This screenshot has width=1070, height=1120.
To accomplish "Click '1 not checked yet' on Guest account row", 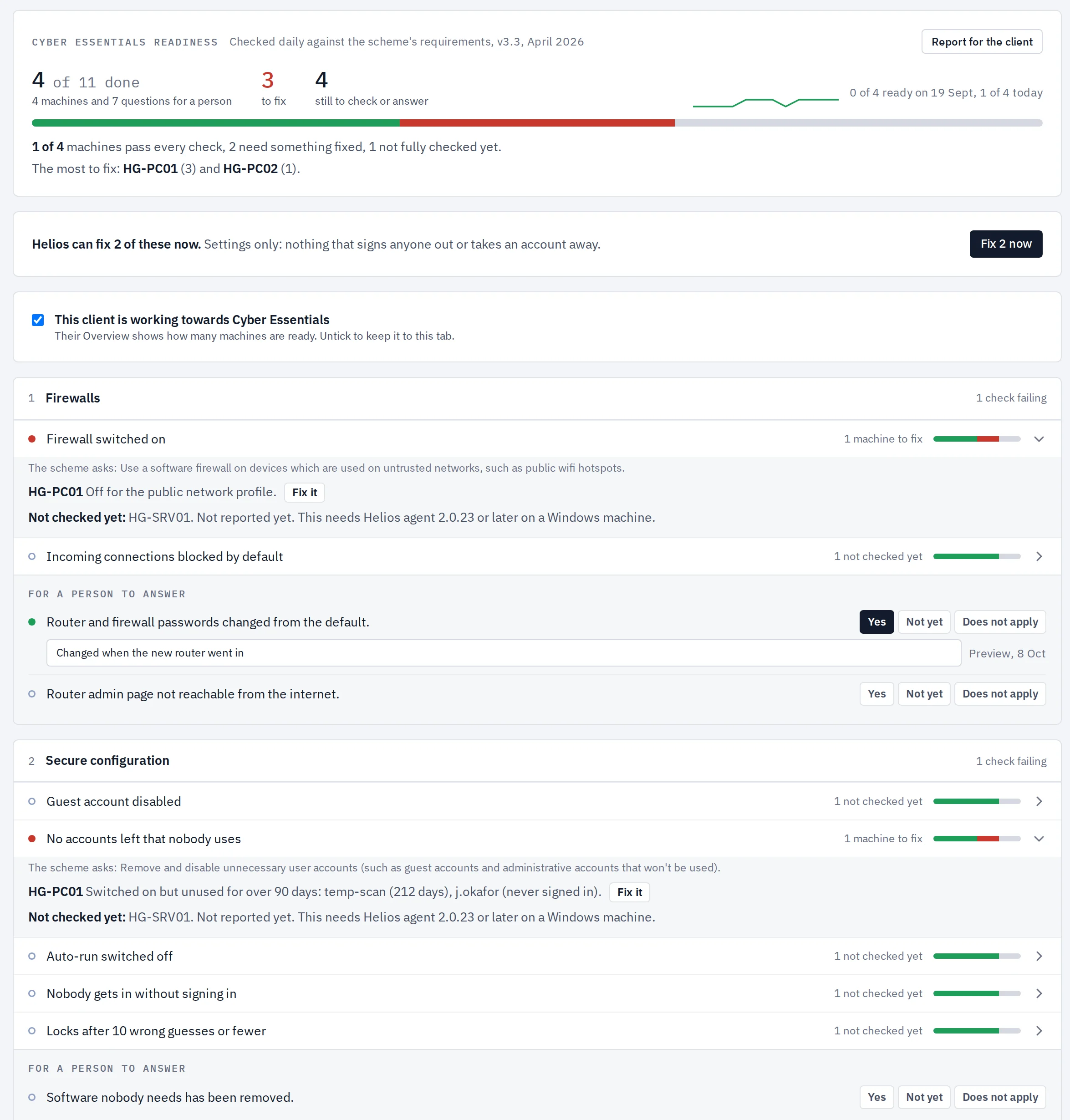I will 878,802.
